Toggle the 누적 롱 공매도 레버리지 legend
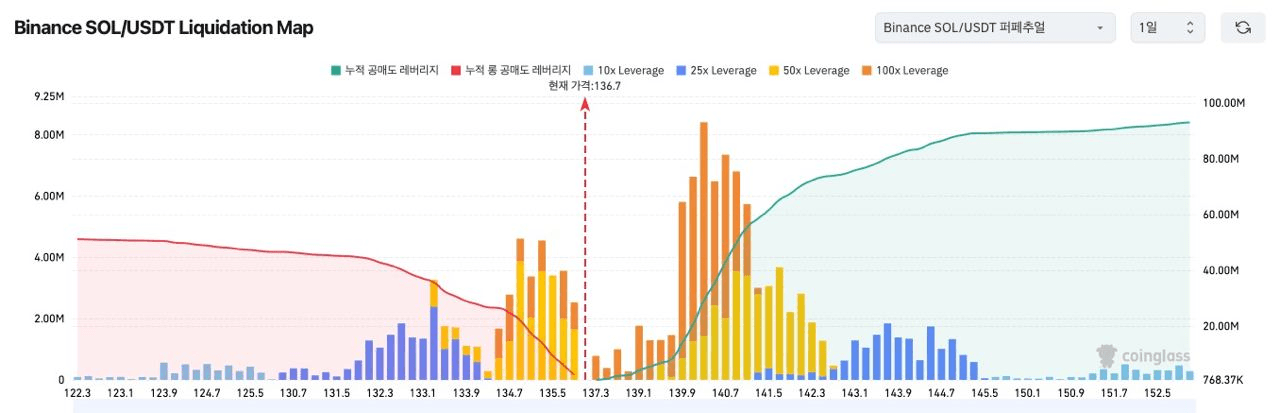This screenshot has height=413, width=1280. (x=512, y=70)
